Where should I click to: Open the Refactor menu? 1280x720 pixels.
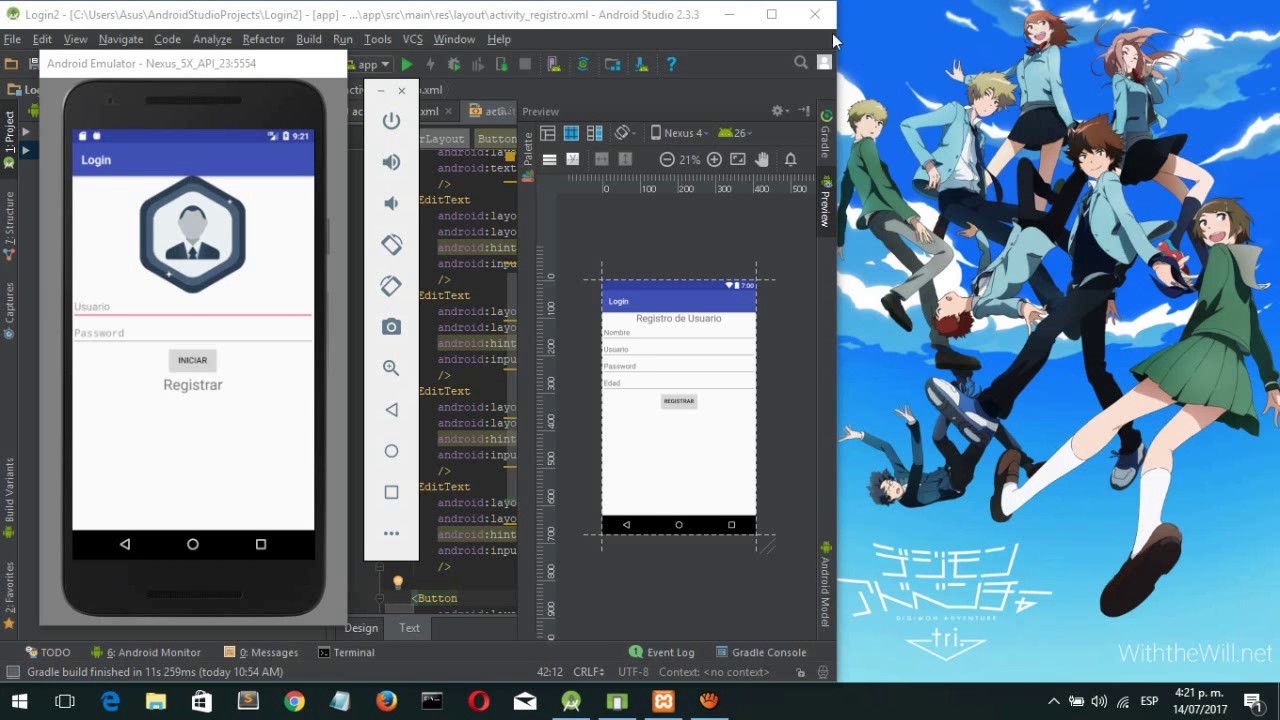pos(263,39)
